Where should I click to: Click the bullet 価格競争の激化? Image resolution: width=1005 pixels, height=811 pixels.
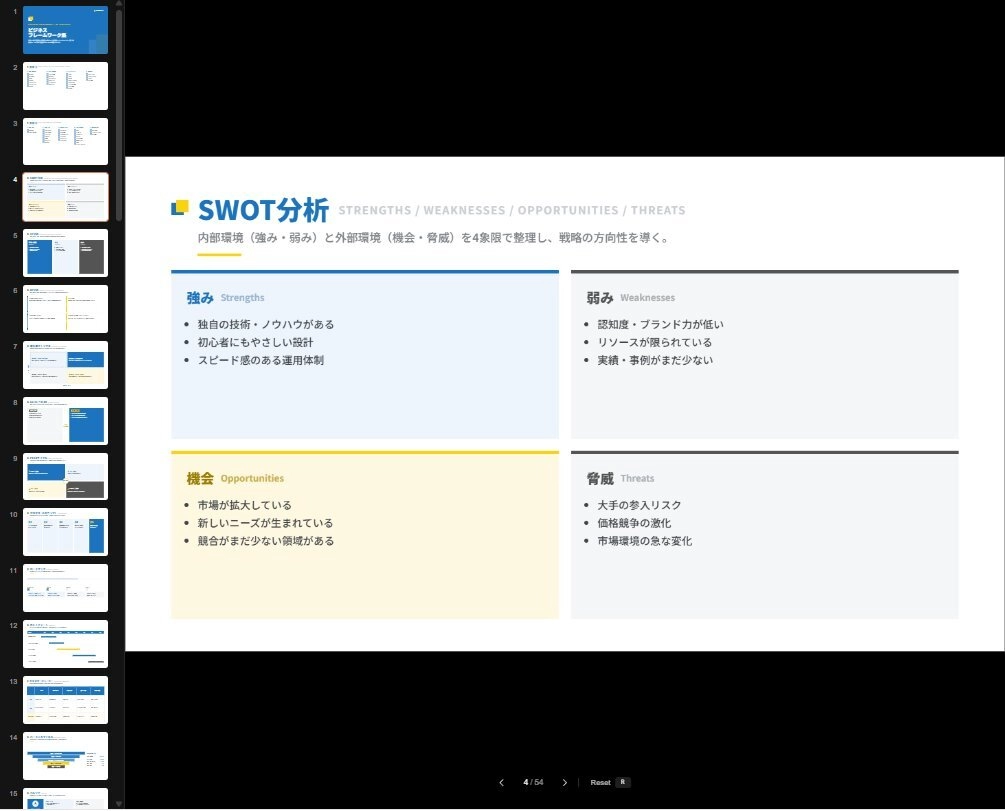[x=634, y=523]
